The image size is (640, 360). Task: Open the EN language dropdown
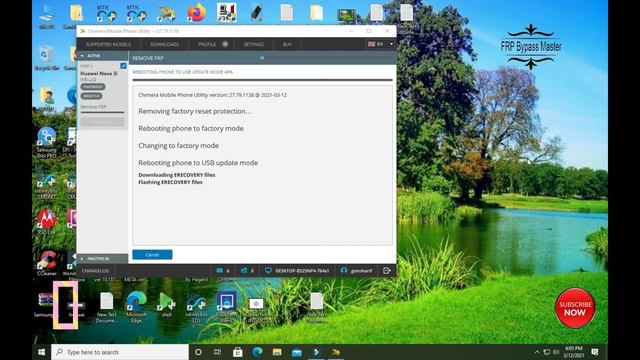[380, 44]
